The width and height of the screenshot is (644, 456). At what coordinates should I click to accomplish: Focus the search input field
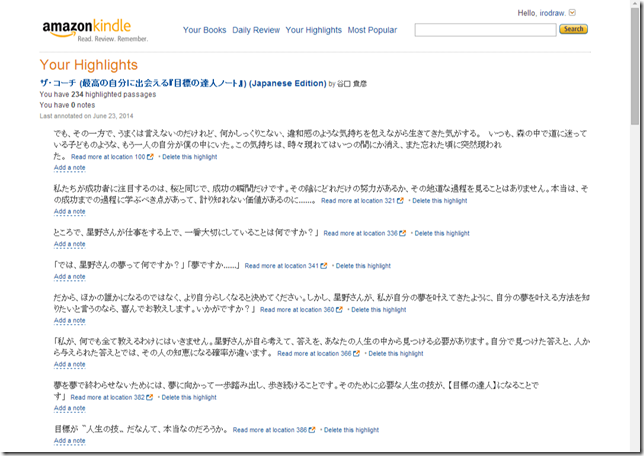tap(485, 30)
